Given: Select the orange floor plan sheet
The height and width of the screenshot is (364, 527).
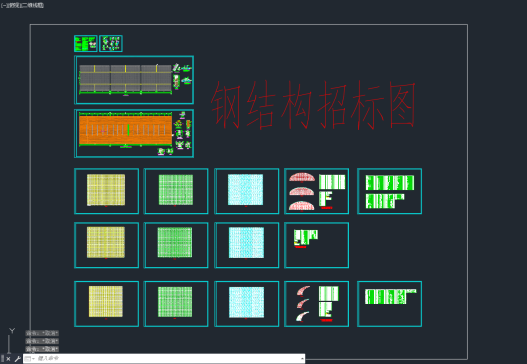Looking at the screenshot, I should coord(134,133).
